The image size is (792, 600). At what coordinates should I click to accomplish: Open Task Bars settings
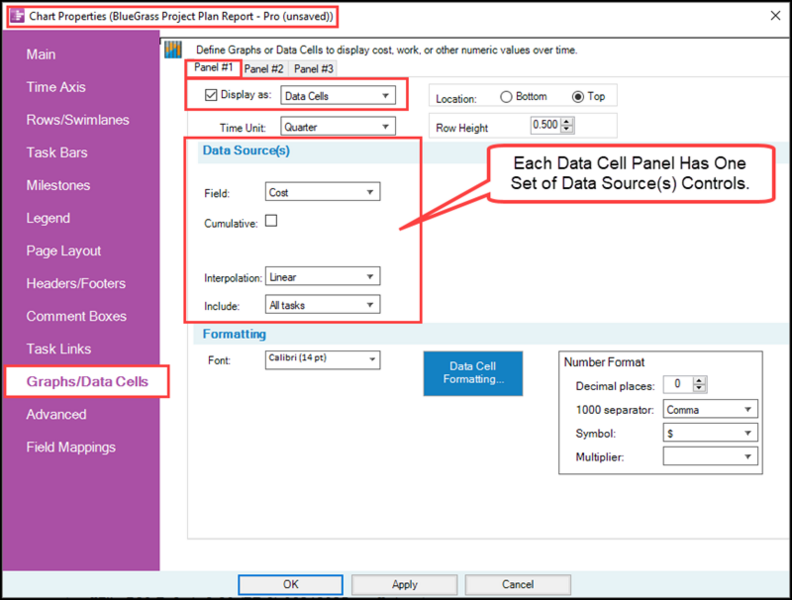click(x=57, y=153)
